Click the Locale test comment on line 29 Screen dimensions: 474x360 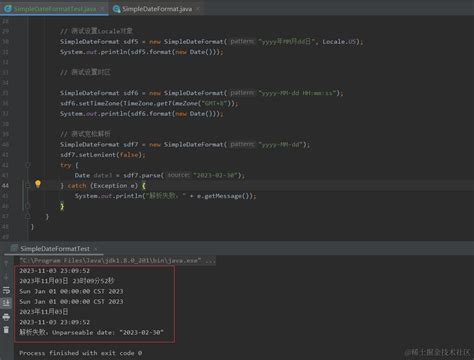[96, 31]
